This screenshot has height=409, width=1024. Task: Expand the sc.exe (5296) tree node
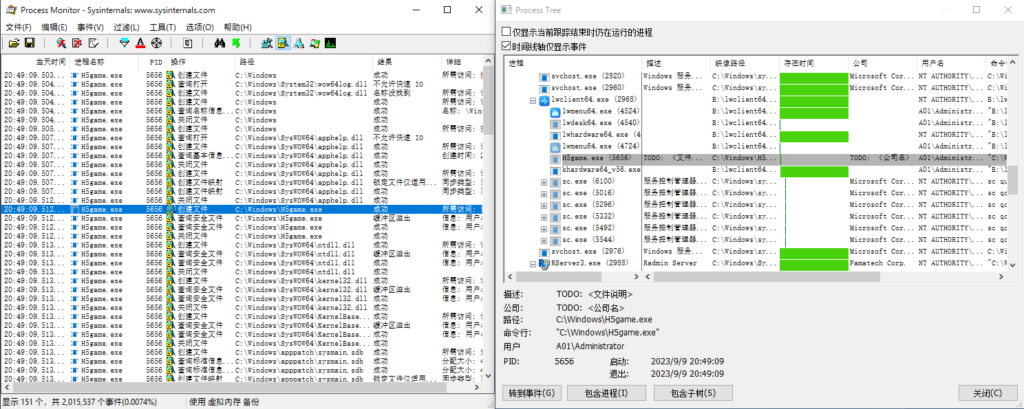[544, 204]
